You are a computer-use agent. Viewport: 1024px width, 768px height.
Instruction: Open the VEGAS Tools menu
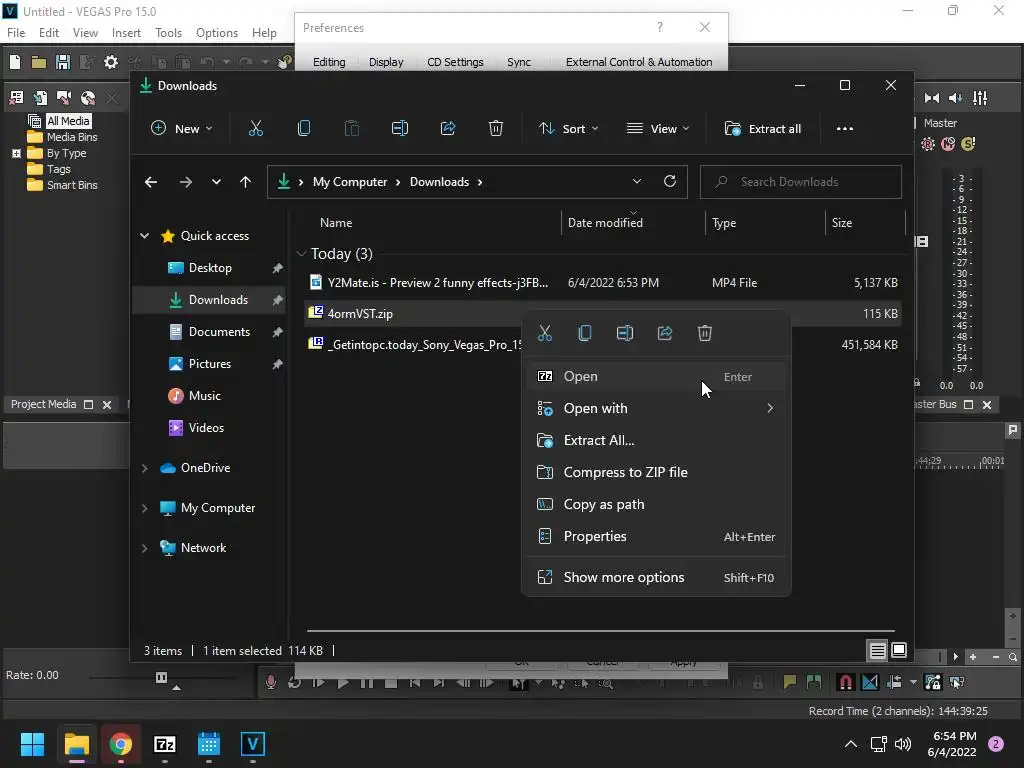(x=168, y=33)
